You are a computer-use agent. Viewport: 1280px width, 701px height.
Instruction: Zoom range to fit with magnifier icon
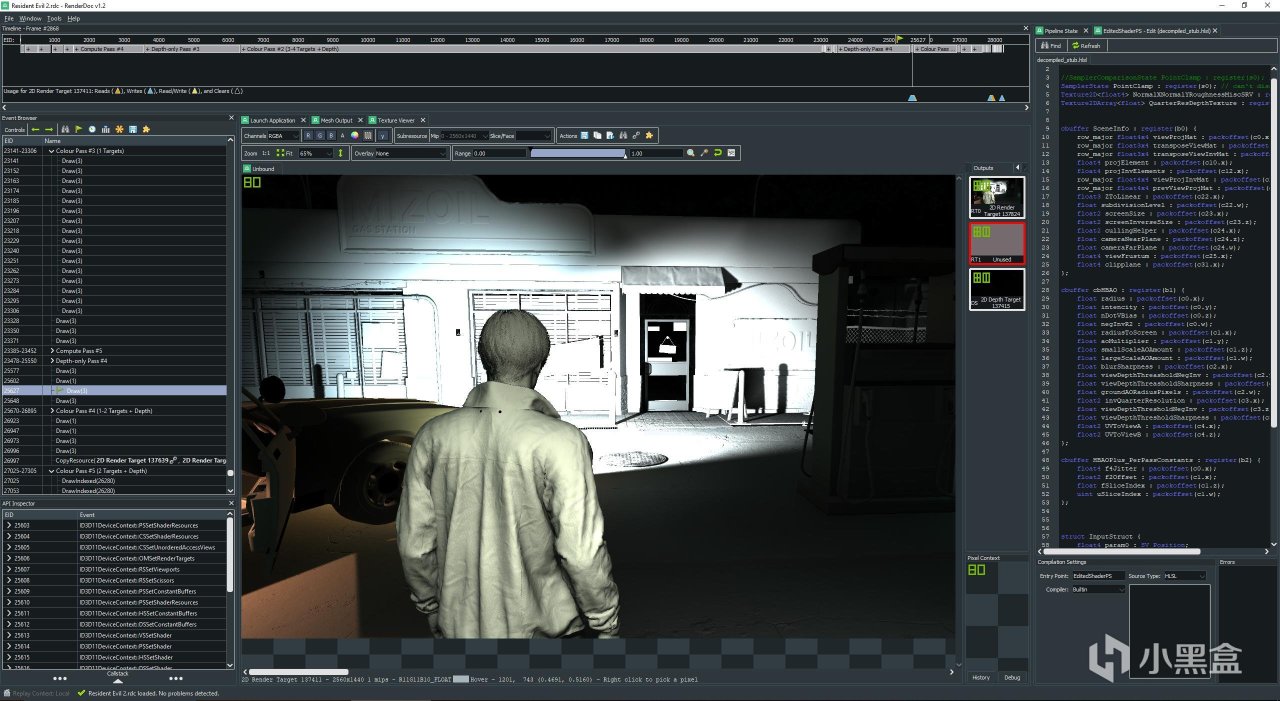coord(690,153)
